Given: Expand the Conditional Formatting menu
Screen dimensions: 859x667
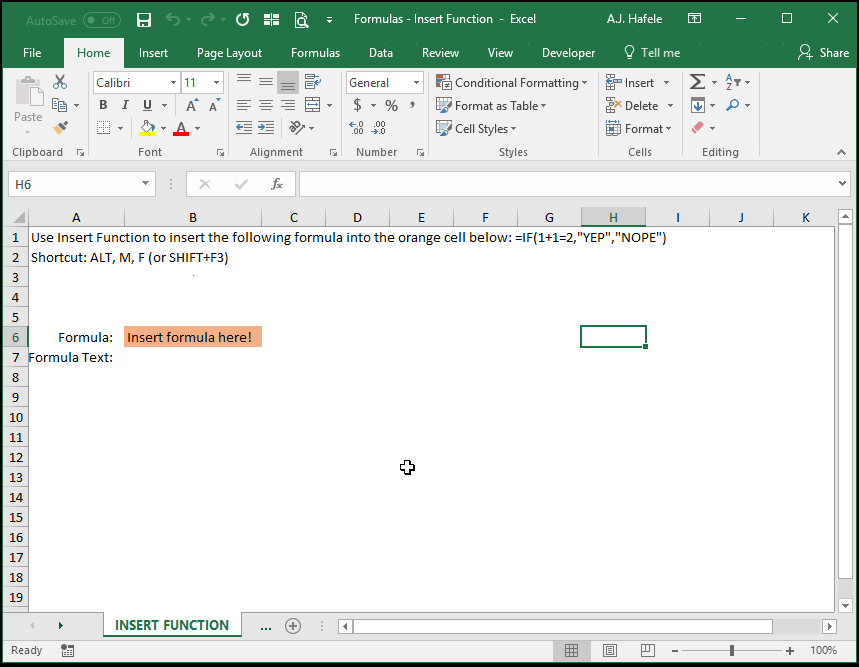Looking at the screenshot, I should 512,83.
